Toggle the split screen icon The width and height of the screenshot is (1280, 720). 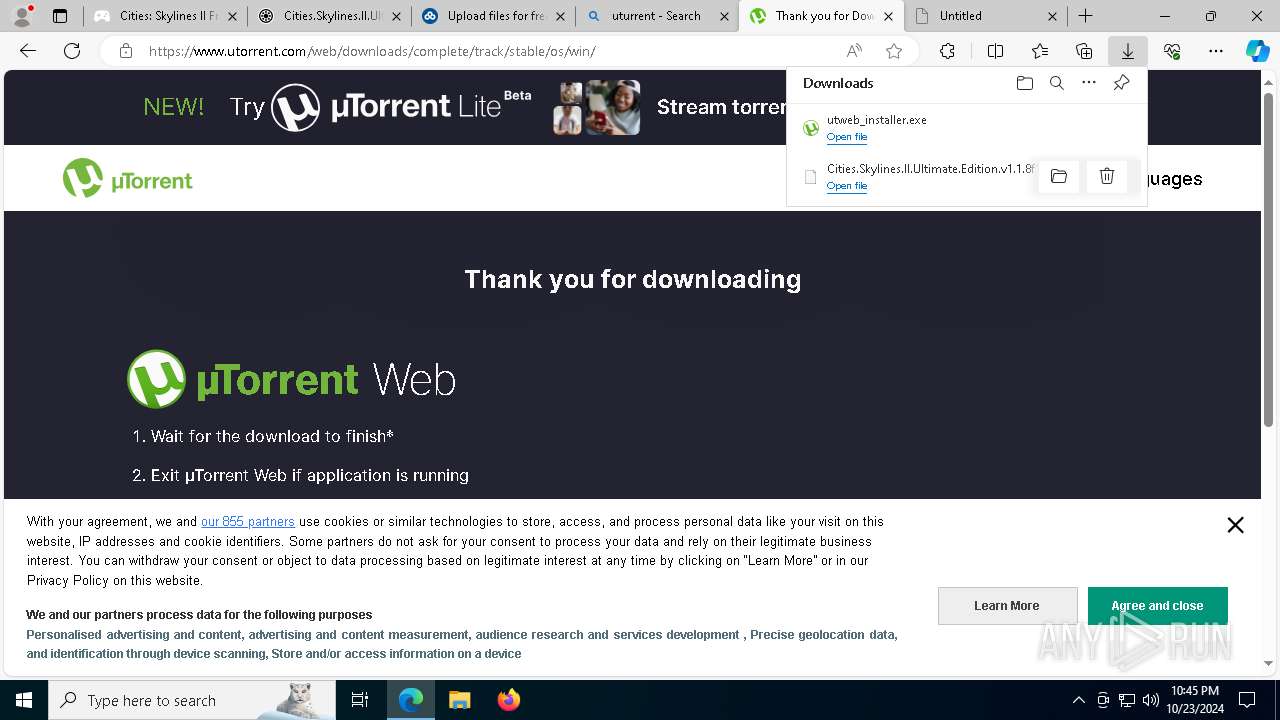pyautogui.click(x=995, y=51)
